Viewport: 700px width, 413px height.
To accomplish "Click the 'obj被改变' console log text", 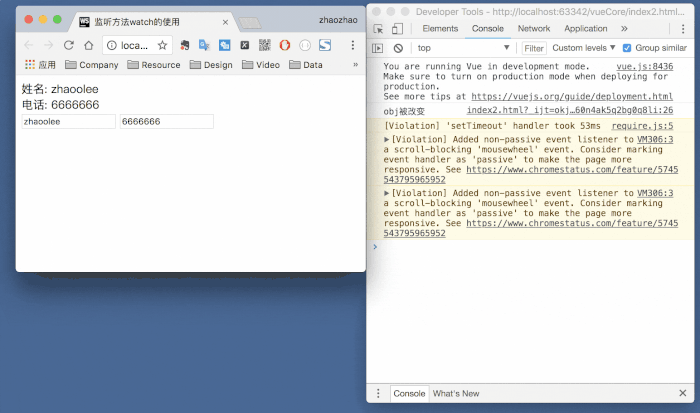I will point(404,112).
